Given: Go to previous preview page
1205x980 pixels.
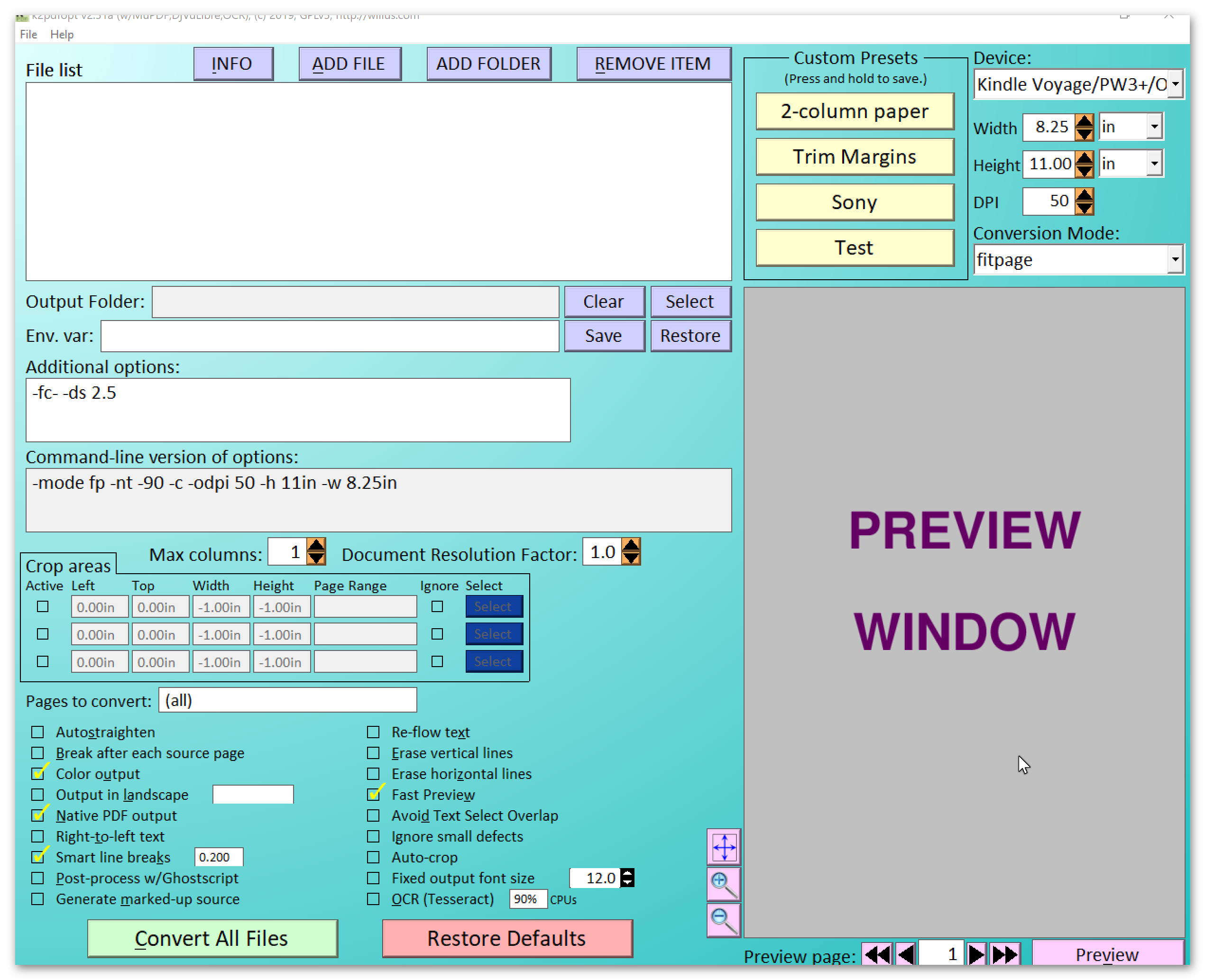Looking at the screenshot, I should tap(906, 954).
